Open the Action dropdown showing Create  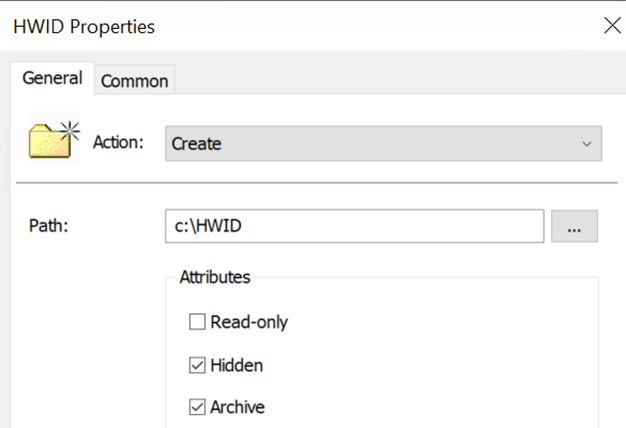383,143
